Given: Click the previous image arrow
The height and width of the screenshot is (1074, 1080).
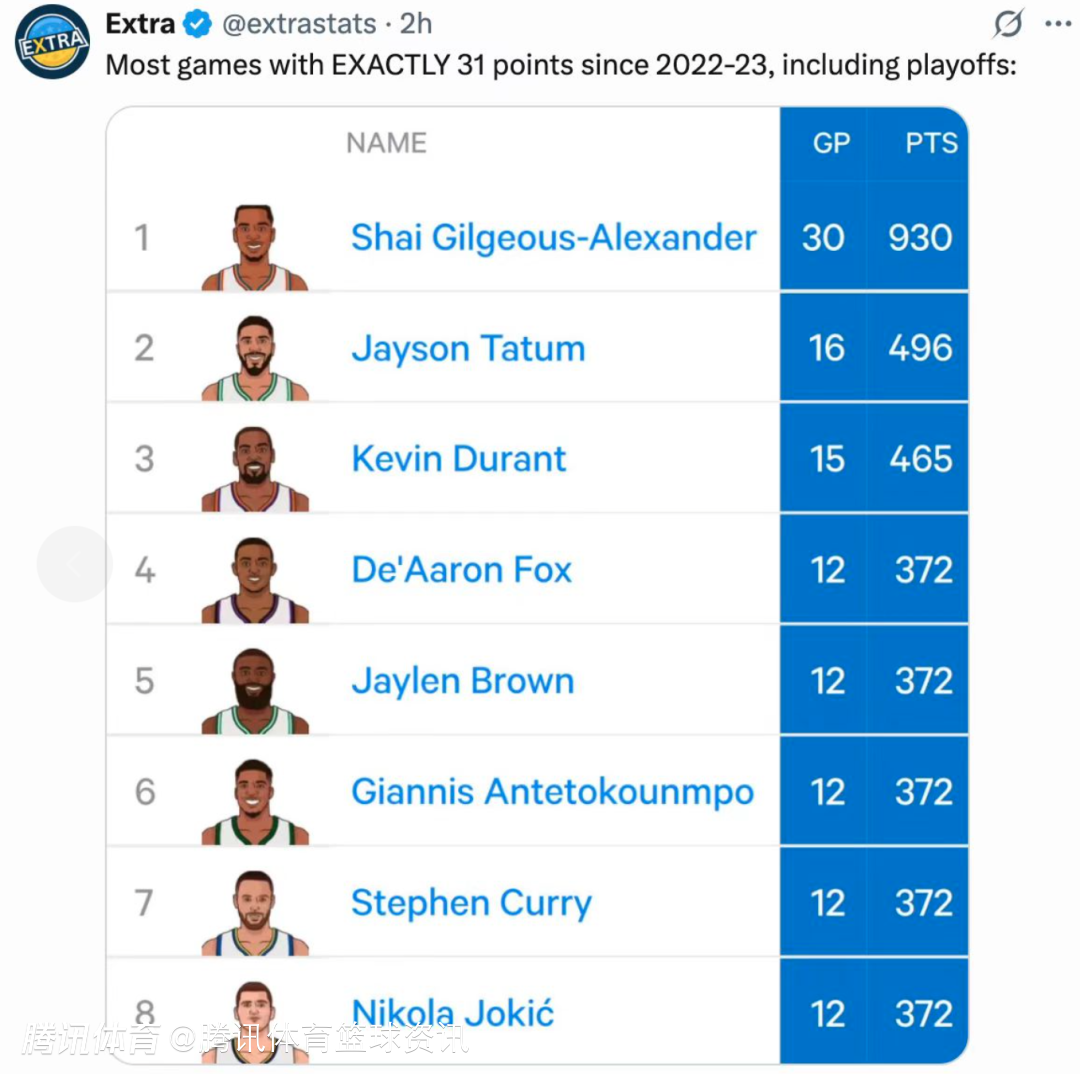Looking at the screenshot, I should tap(74, 564).
